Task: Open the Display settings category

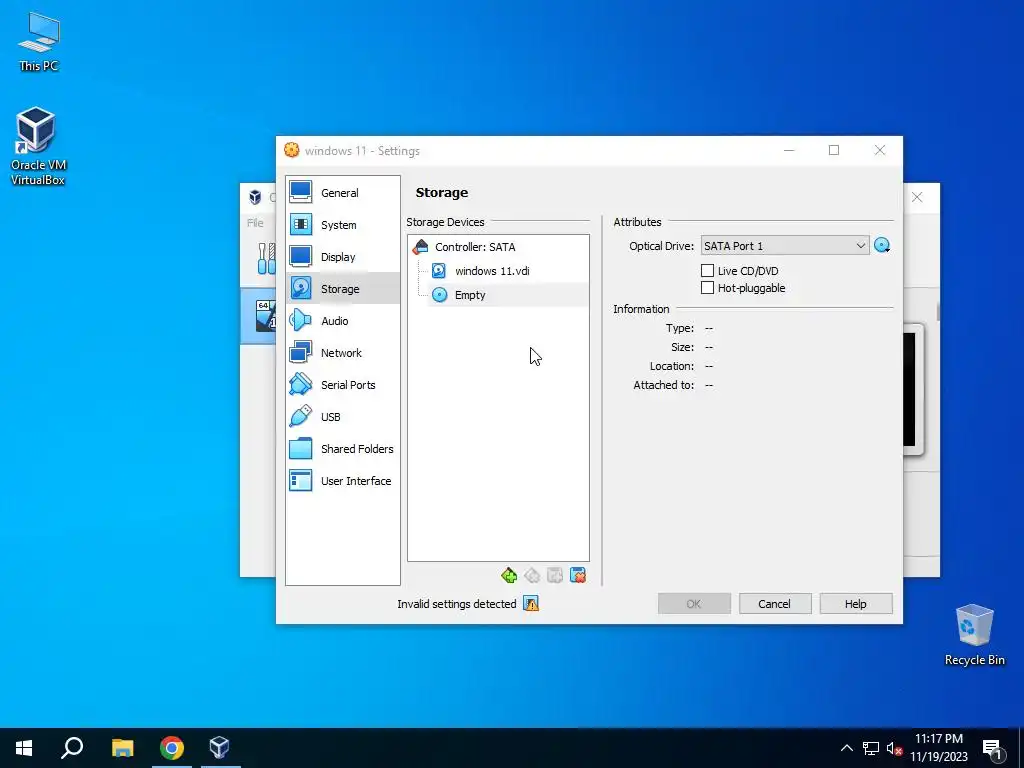Action: click(x=343, y=257)
